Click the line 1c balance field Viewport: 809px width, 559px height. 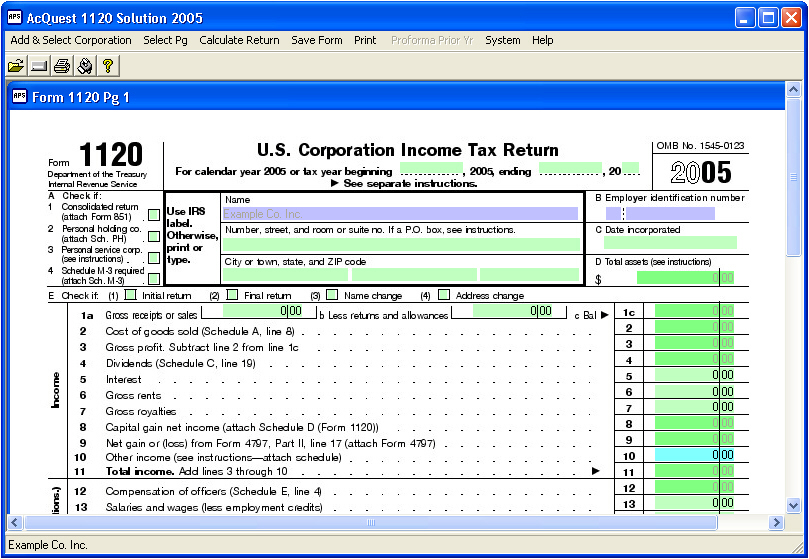694,311
